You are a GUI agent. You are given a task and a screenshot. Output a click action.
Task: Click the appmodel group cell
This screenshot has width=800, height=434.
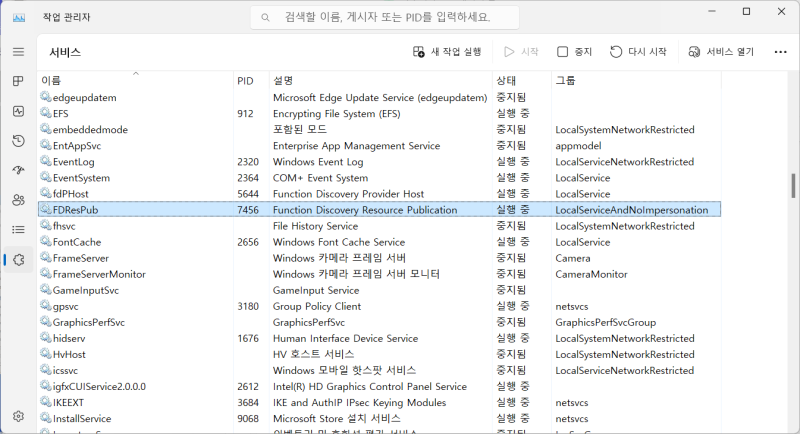(x=578, y=146)
